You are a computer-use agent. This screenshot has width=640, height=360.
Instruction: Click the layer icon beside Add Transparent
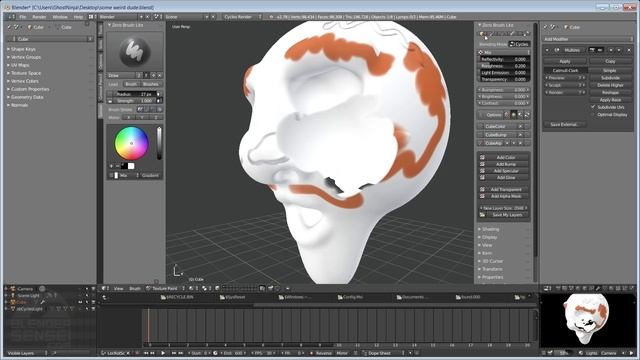(482, 189)
